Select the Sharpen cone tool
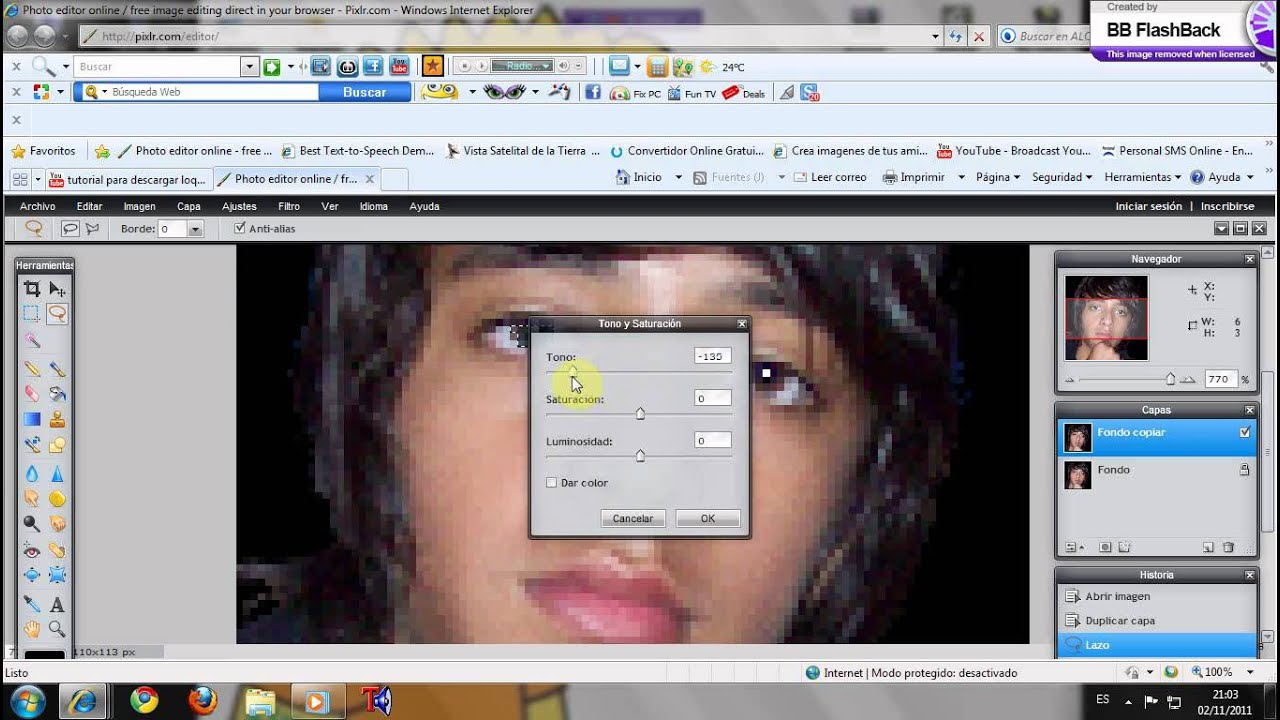This screenshot has width=1280, height=720. click(x=57, y=473)
